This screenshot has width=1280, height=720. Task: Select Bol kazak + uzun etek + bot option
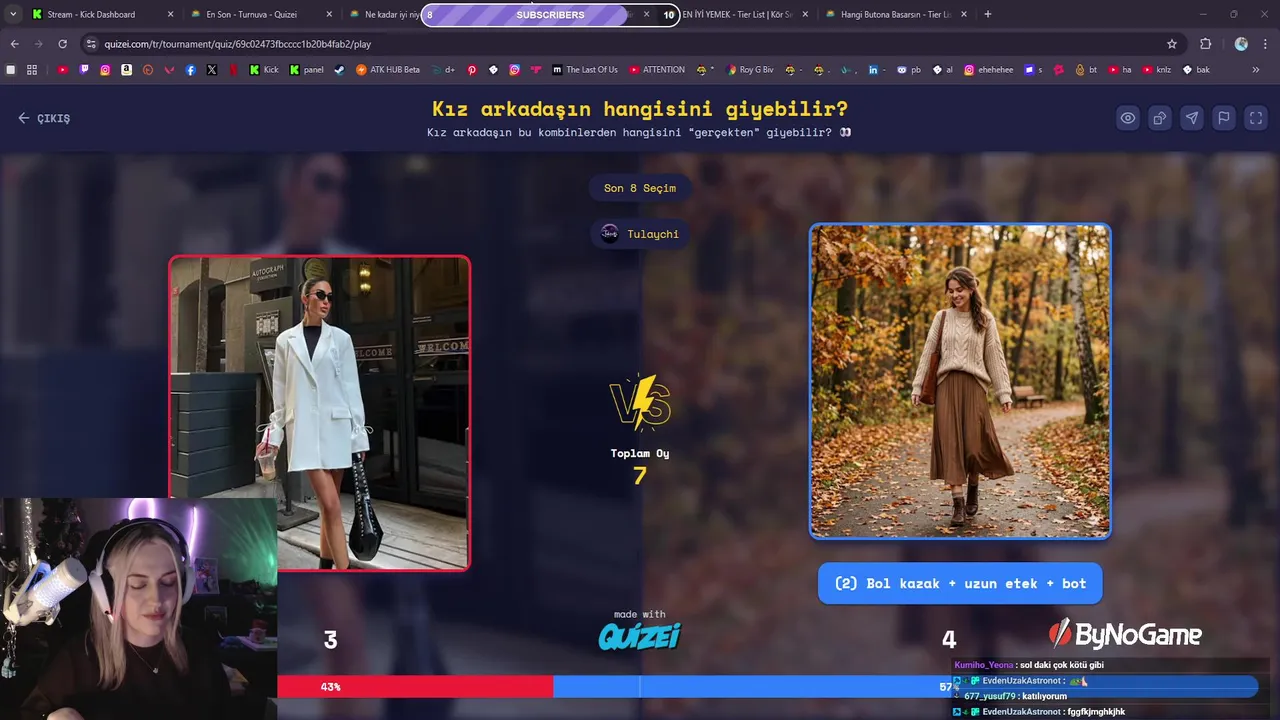(960, 584)
